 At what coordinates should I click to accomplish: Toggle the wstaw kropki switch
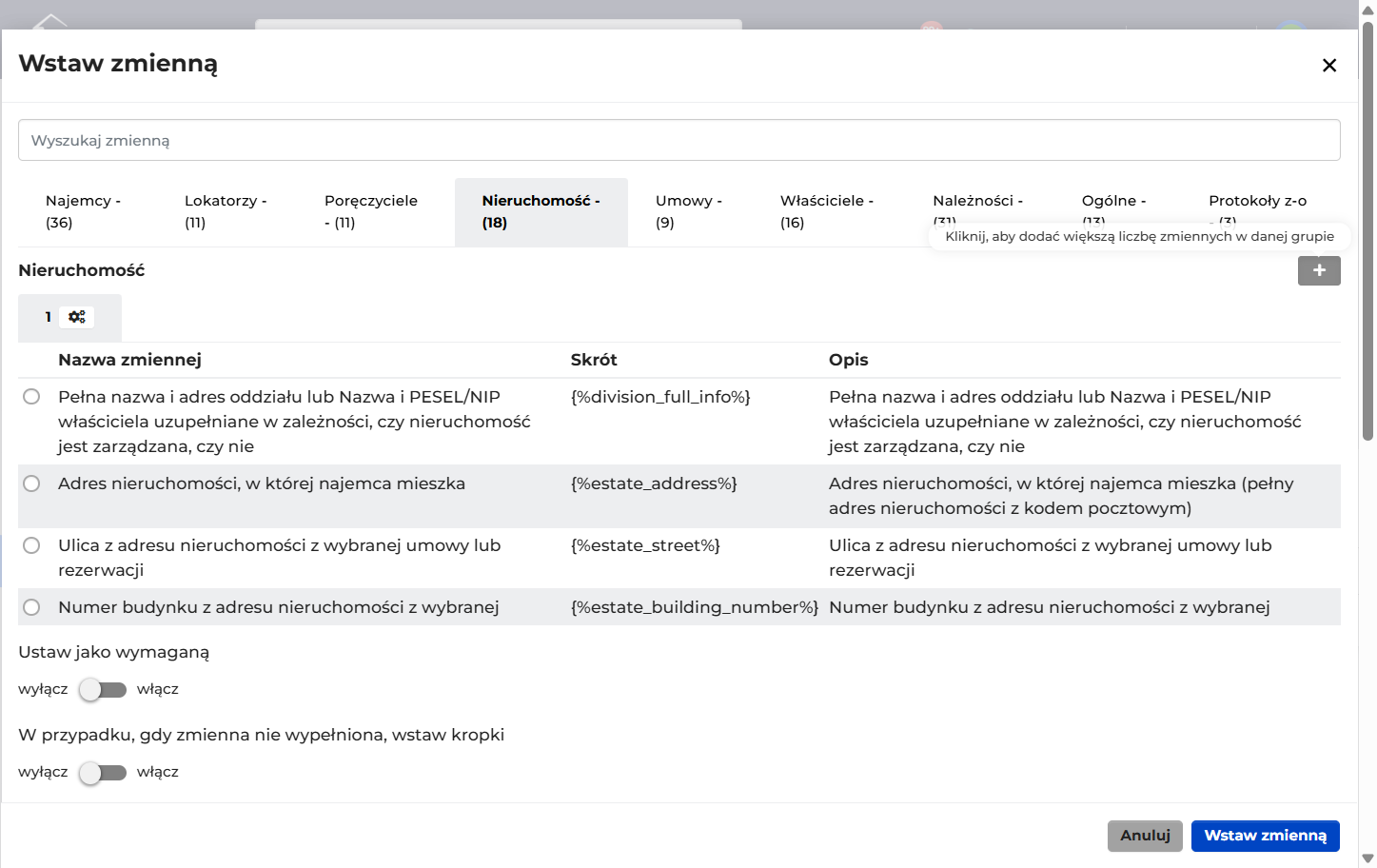[x=103, y=772]
